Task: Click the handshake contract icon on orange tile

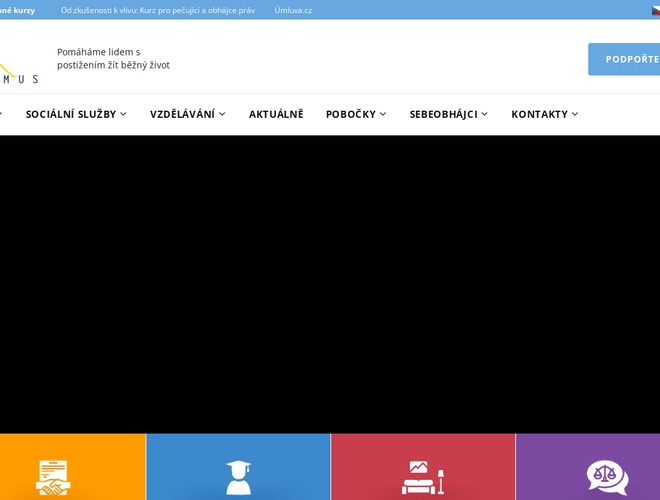Action: point(53,477)
